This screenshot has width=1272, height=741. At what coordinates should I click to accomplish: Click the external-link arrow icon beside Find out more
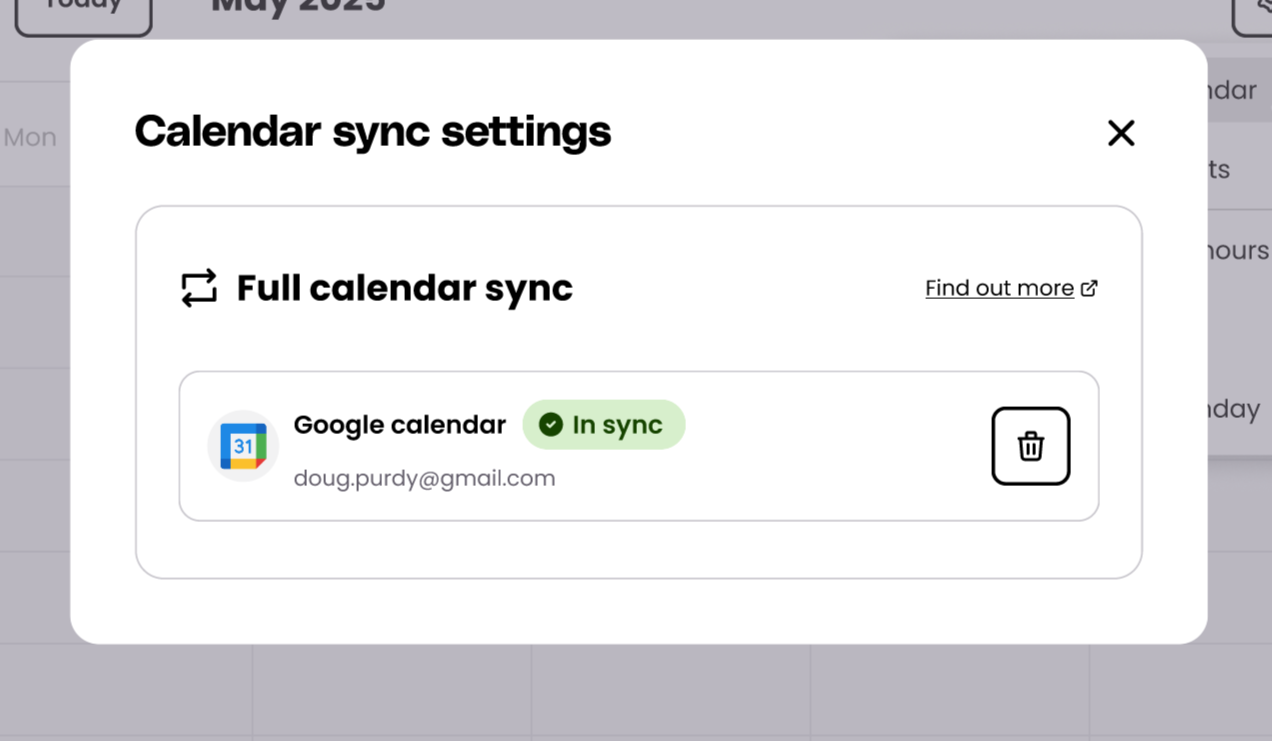pyautogui.click(x=1089, y=288)
